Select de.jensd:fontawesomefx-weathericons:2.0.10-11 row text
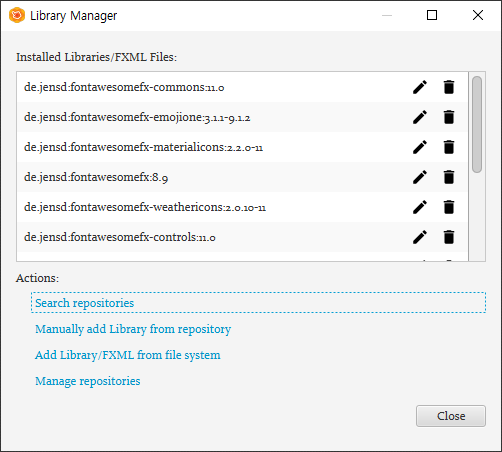 [x=145, y=207]
